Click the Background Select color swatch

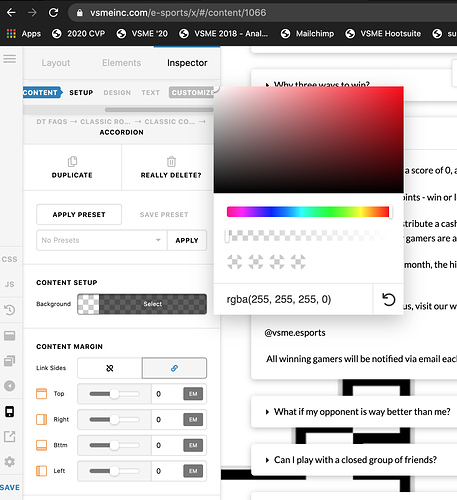(x=142, y=304)
